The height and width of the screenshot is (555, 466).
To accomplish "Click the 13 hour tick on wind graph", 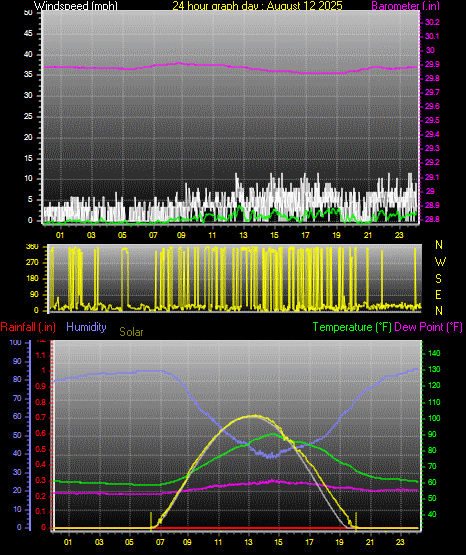I will click(x=243, y=235).
